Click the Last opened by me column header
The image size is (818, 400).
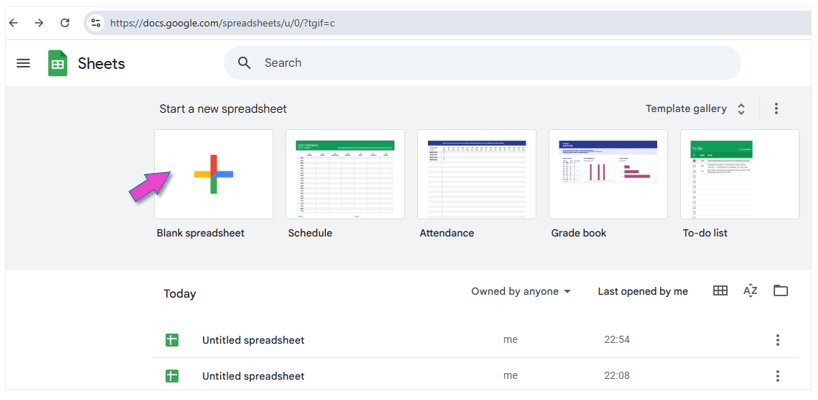[643, 292]
